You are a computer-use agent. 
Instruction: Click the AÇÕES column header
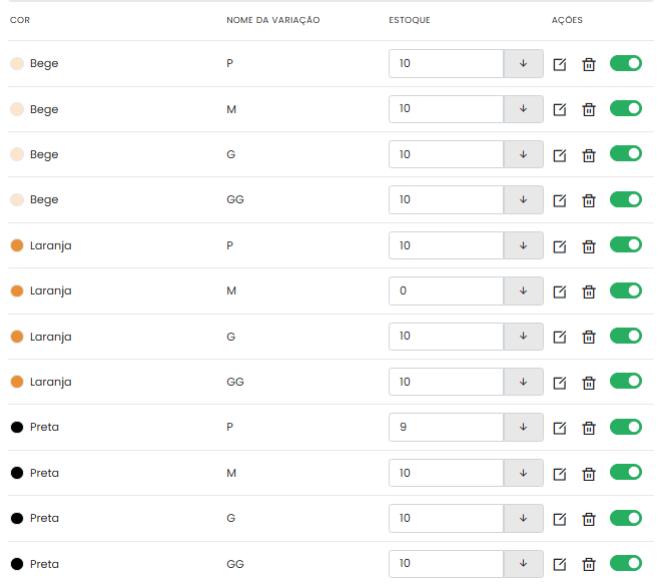[x=566, y=20]
